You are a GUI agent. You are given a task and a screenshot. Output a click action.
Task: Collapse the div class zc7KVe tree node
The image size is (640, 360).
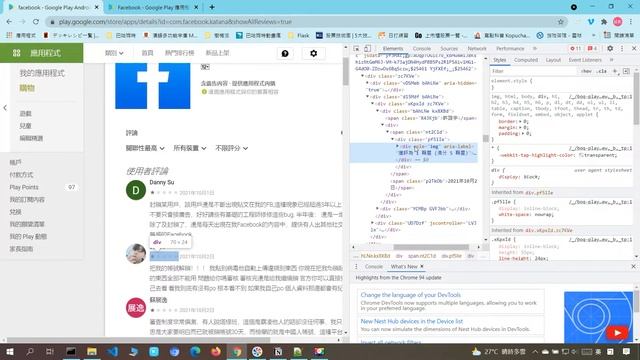(x=362, y=76)
